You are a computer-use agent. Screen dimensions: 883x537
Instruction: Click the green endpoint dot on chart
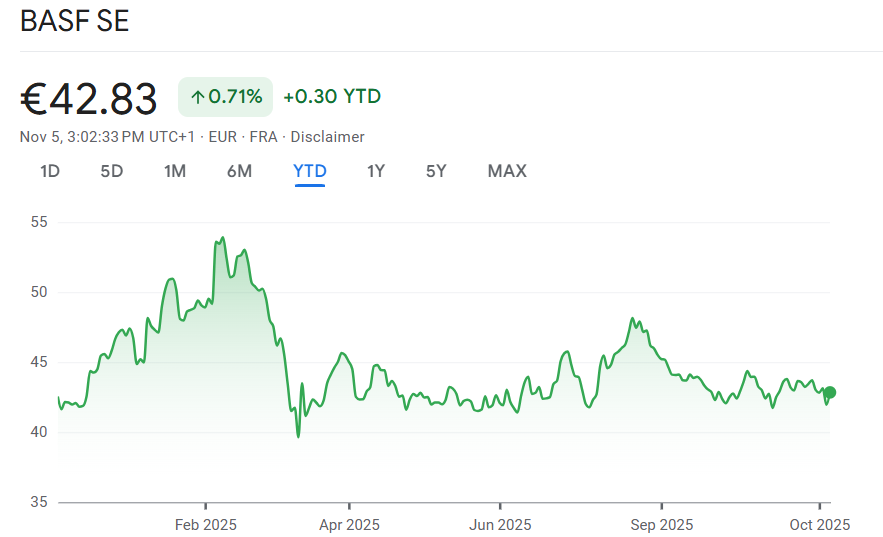pyautogui.click(x=830, y=393)
